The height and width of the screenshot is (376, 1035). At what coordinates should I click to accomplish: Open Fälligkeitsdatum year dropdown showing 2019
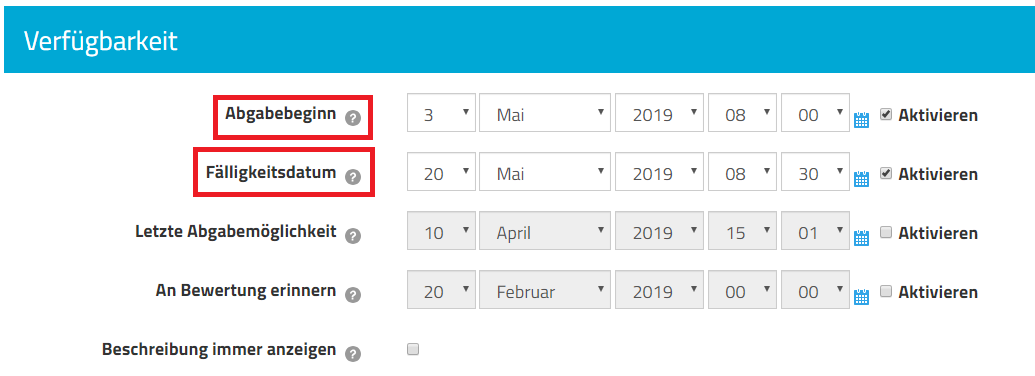click(x=659, y=172)
